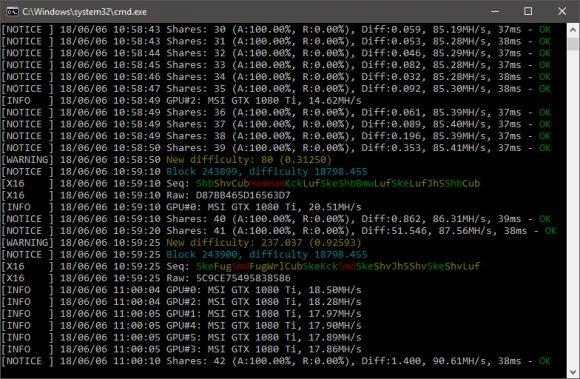Click the GPU#1 17.97MH/s info line

(x=182, y=314)
